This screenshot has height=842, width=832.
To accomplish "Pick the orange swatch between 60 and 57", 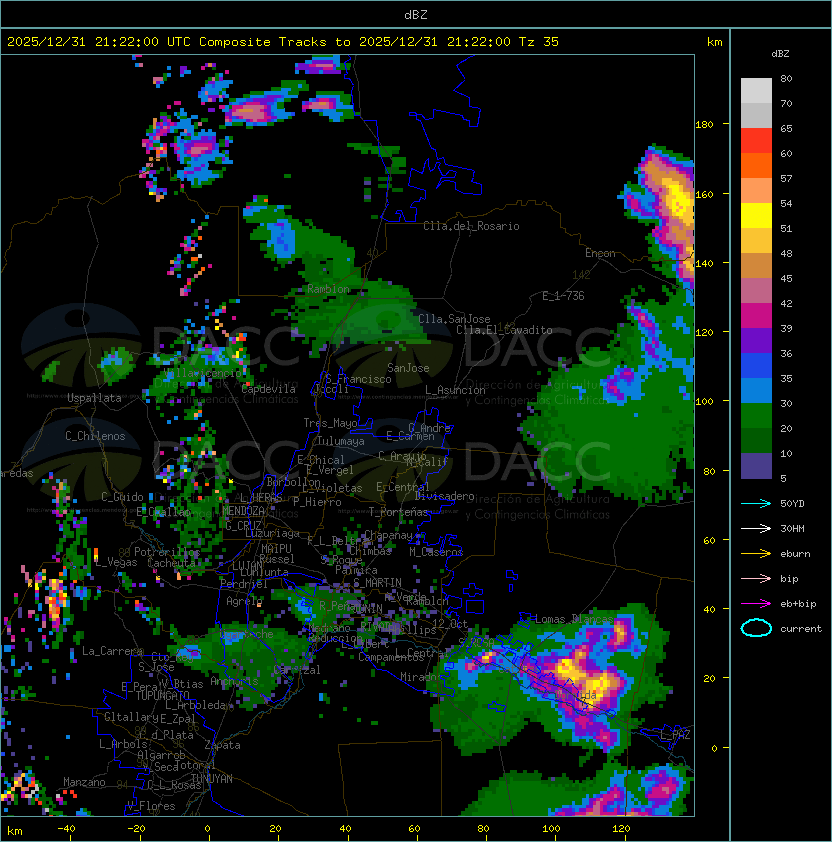I will [756, 166].
